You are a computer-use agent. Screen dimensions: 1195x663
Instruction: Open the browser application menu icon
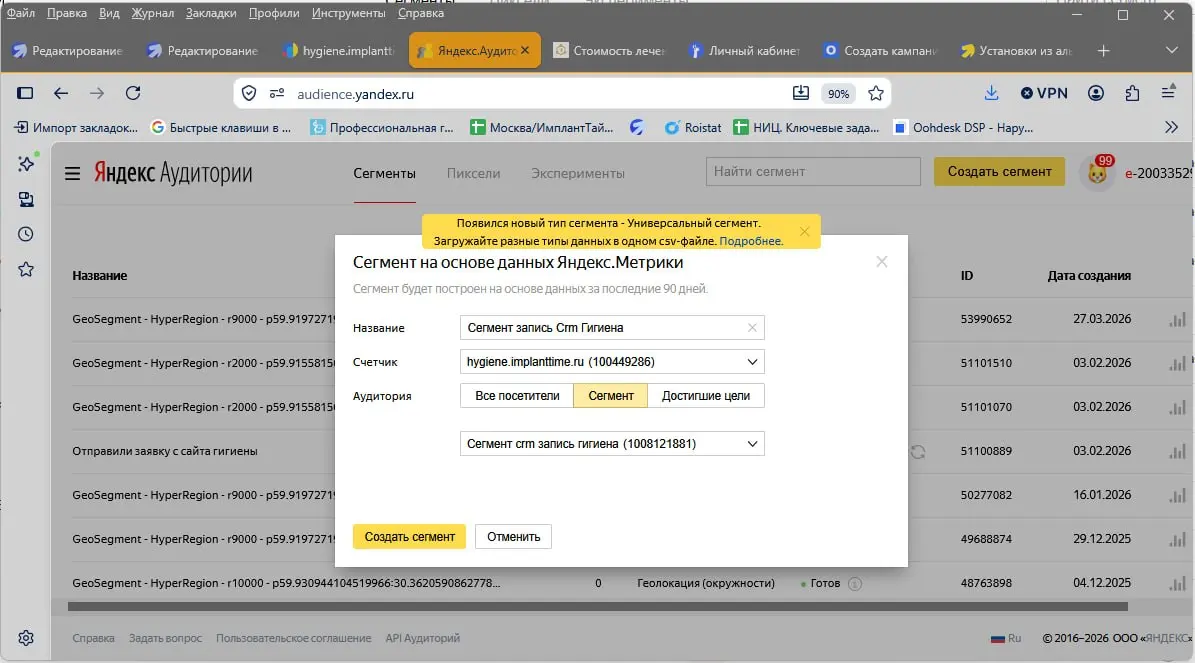coord(1168,92)
